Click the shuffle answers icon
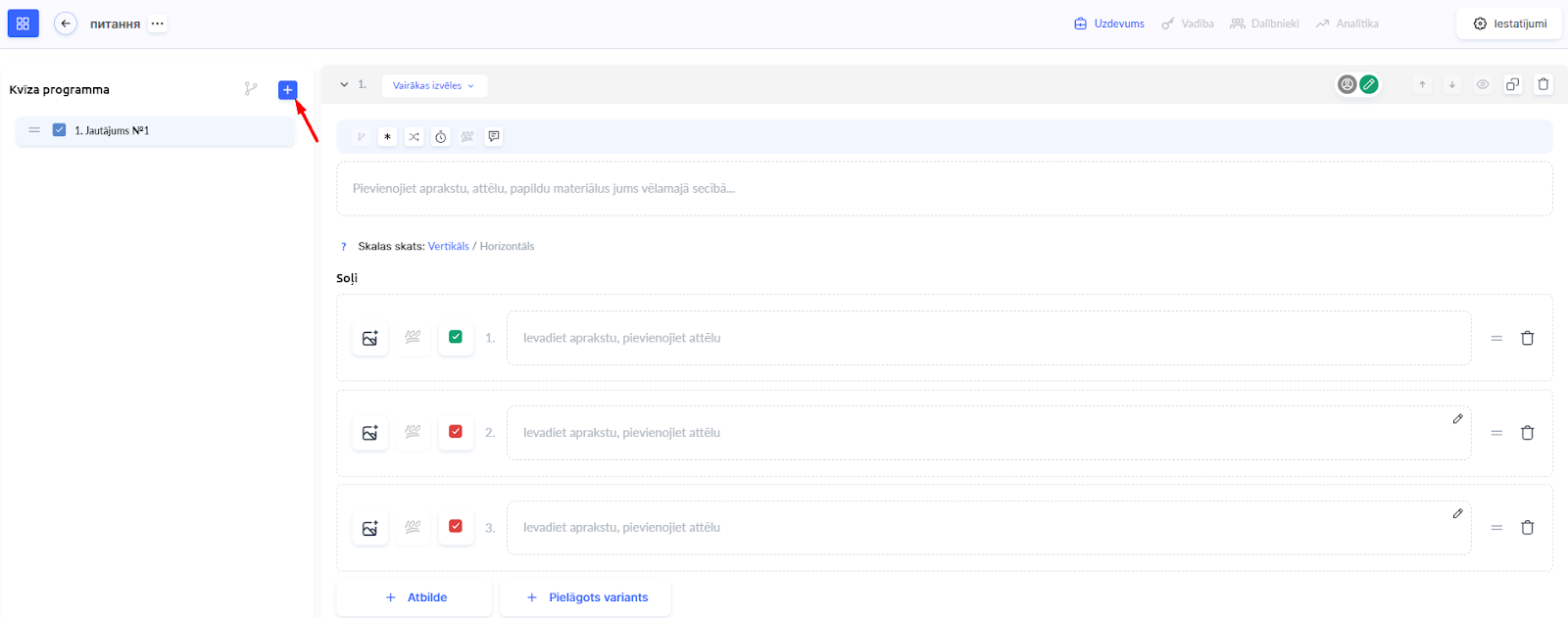Image resolution: width=1568 pixels, height=618 pixels. click(415, 137)
